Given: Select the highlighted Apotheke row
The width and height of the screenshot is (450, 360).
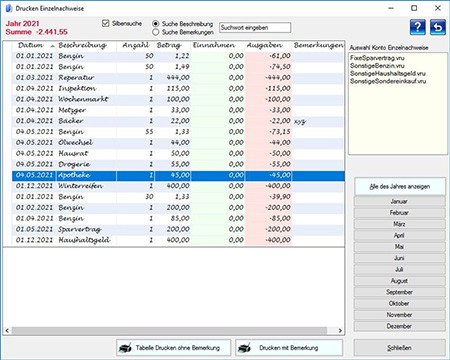Looking at the screenshot, I should click(178, 175).
